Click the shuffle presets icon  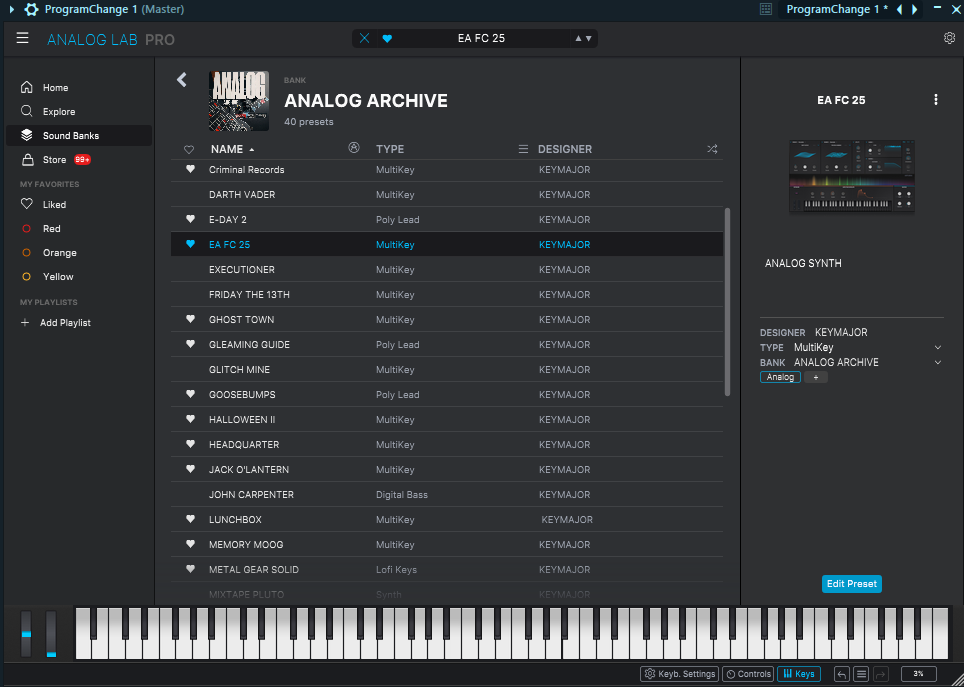pos(711,149)
